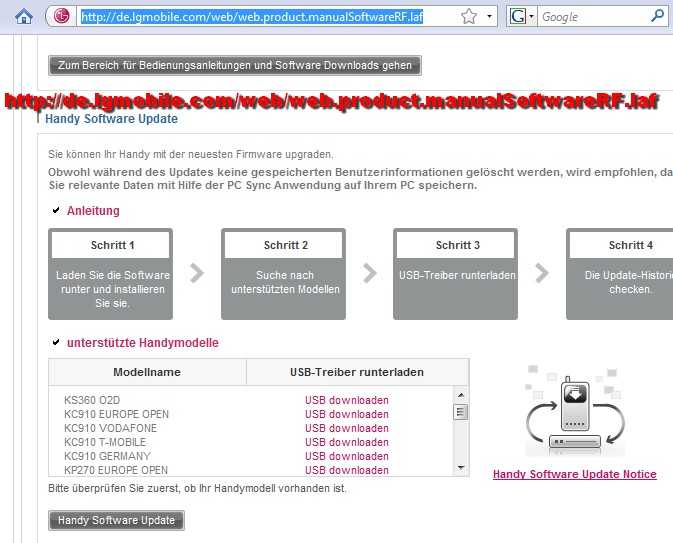Screen dimensions: 673x543
Task: Click the checkmark beside unterstützte Handymodelle
Action: (x=56, y=342)
